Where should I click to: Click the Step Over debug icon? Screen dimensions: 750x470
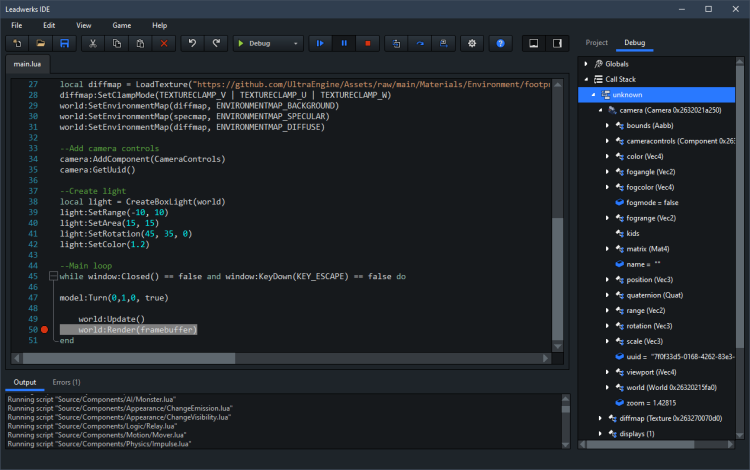coord(420,44)
